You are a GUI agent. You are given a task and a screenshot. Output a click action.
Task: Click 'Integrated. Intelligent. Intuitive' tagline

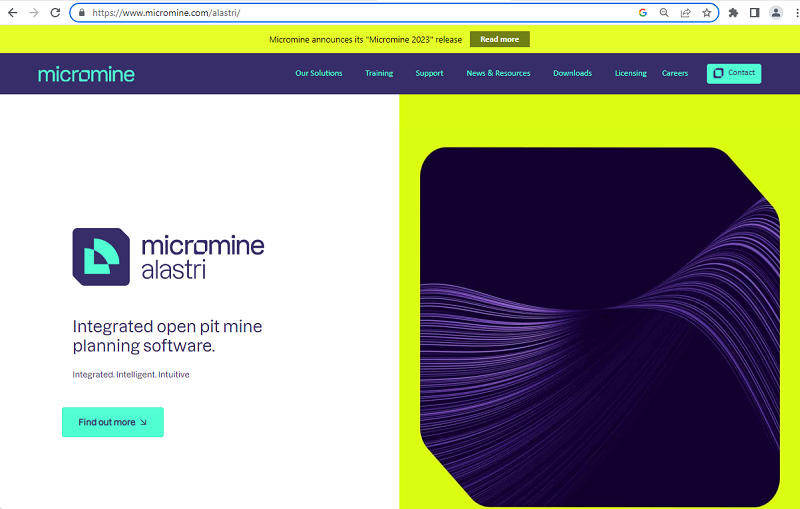(x=131, y=374)
